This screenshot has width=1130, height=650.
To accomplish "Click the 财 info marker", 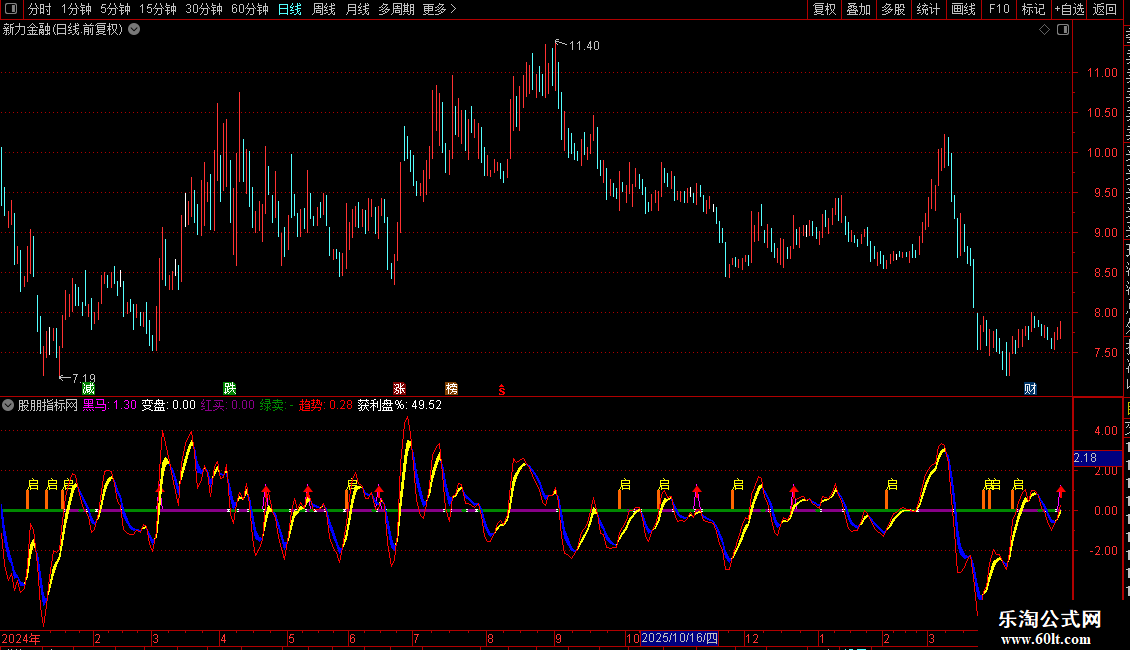I will click(x=1031, y=388).
